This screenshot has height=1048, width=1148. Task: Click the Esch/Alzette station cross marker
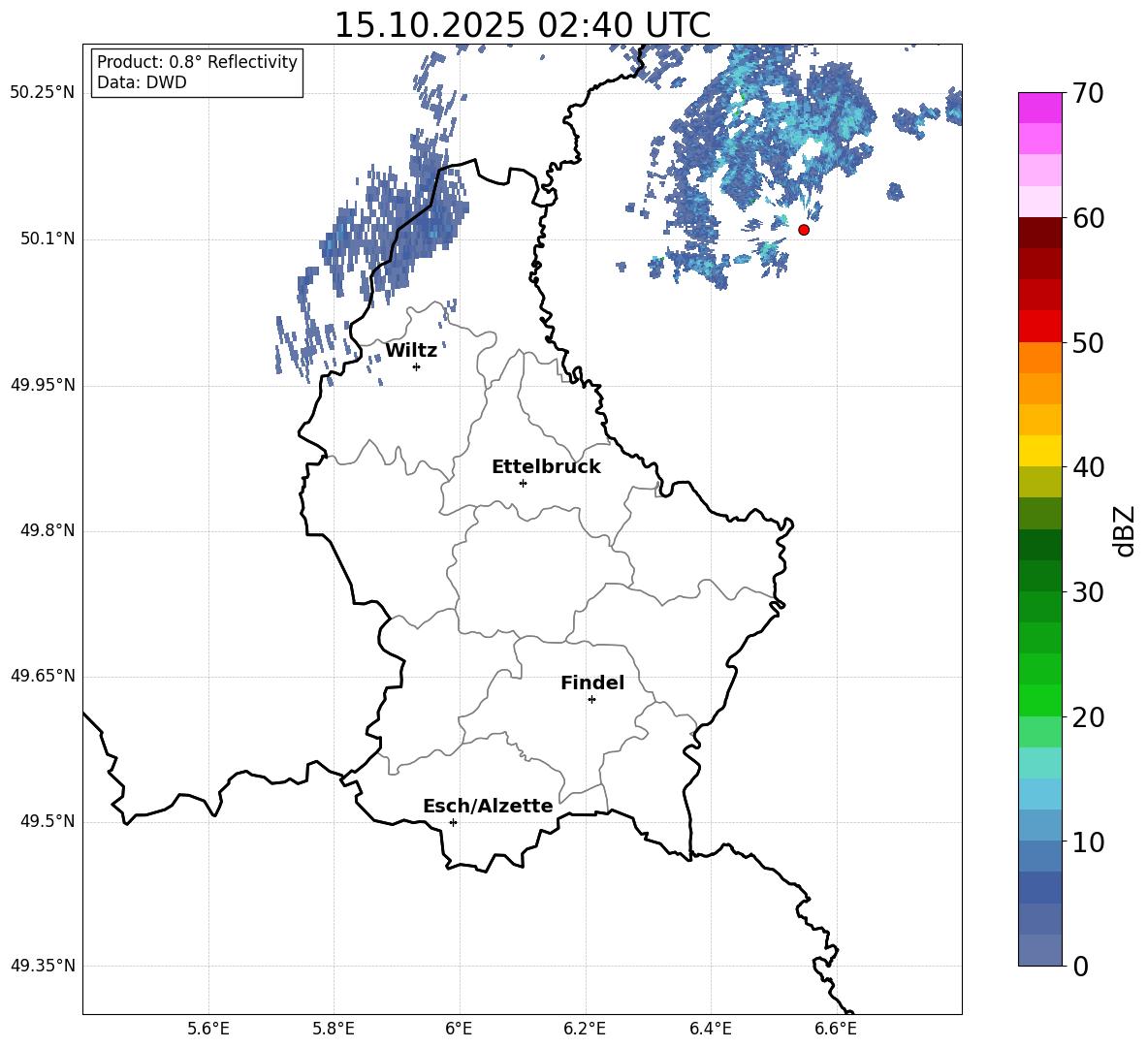tap(453, 822)
